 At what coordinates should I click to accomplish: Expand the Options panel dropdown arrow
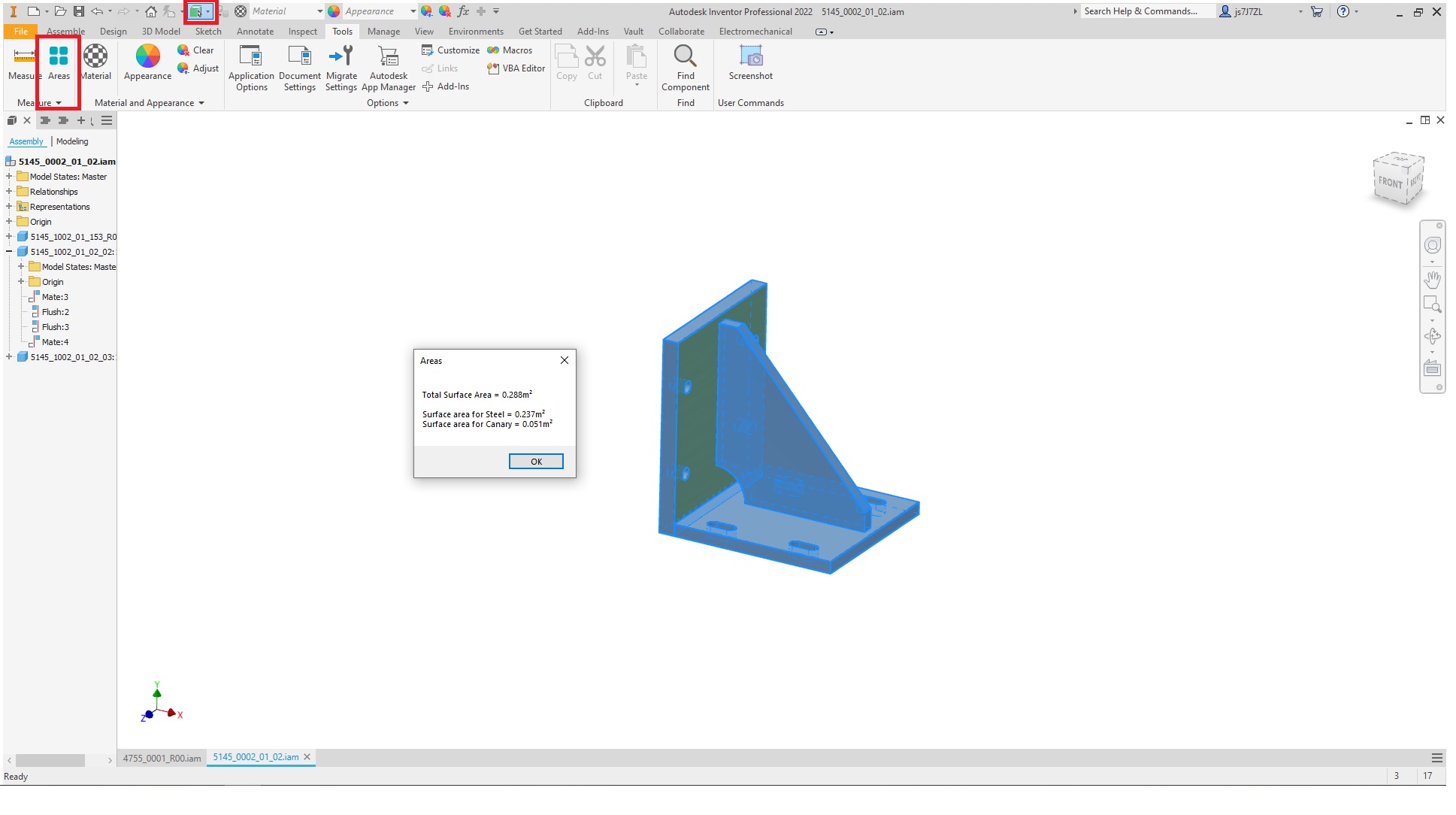(406, 103)
